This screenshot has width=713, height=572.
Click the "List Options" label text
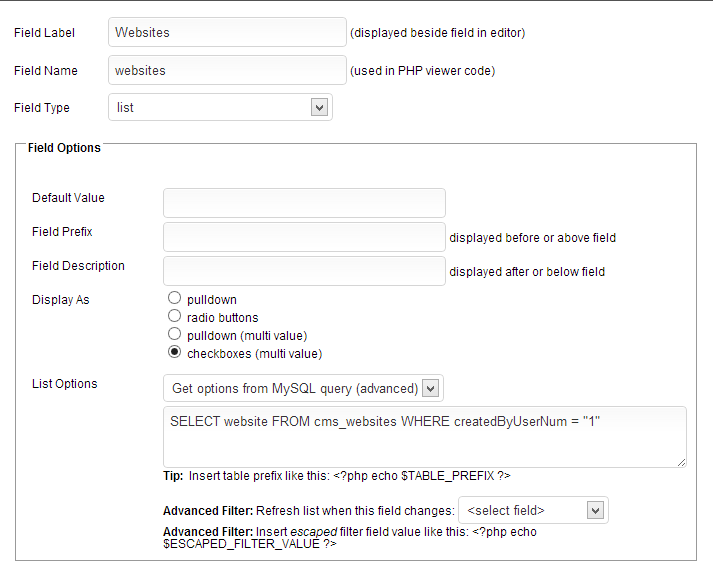[x=65, y=384]
